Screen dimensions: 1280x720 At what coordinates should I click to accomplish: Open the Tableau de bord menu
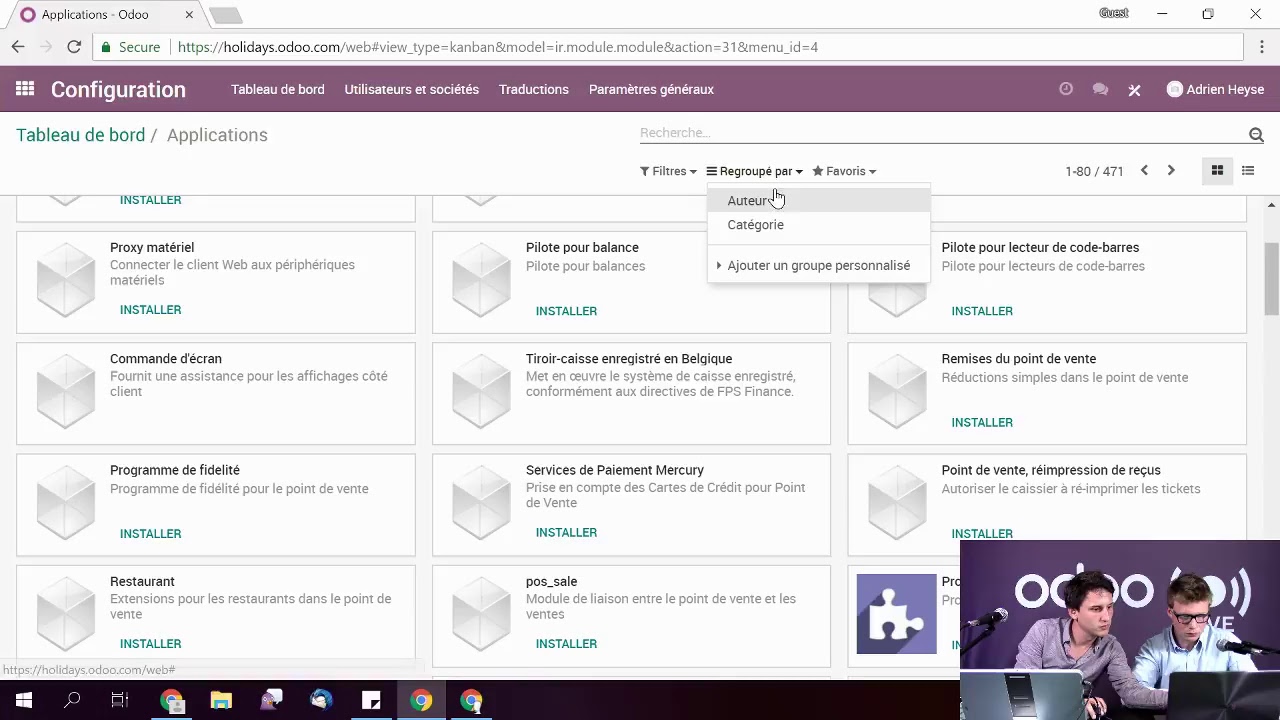tap(278, 89)
